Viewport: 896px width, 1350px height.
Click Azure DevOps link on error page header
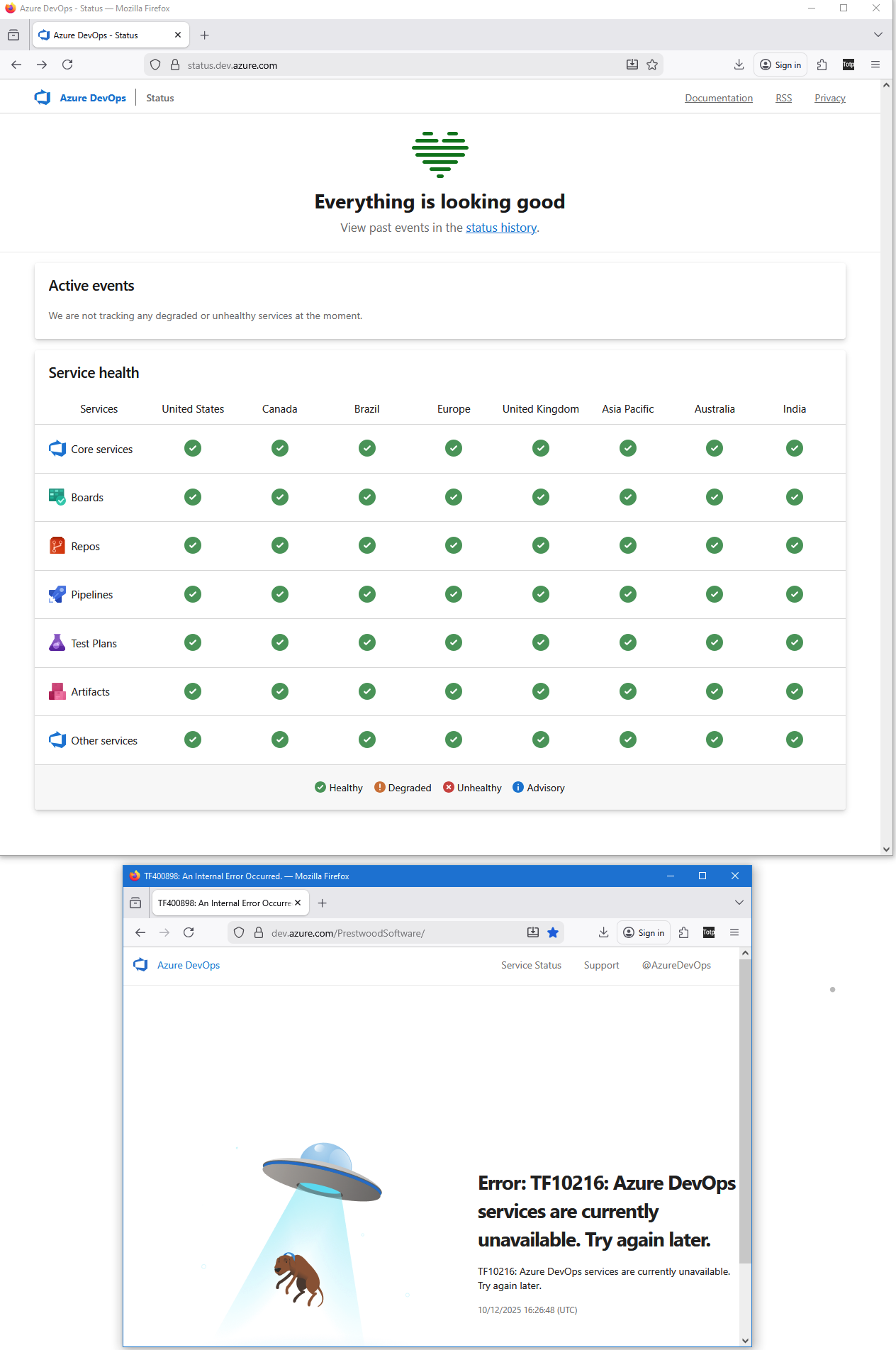[189, 965]
